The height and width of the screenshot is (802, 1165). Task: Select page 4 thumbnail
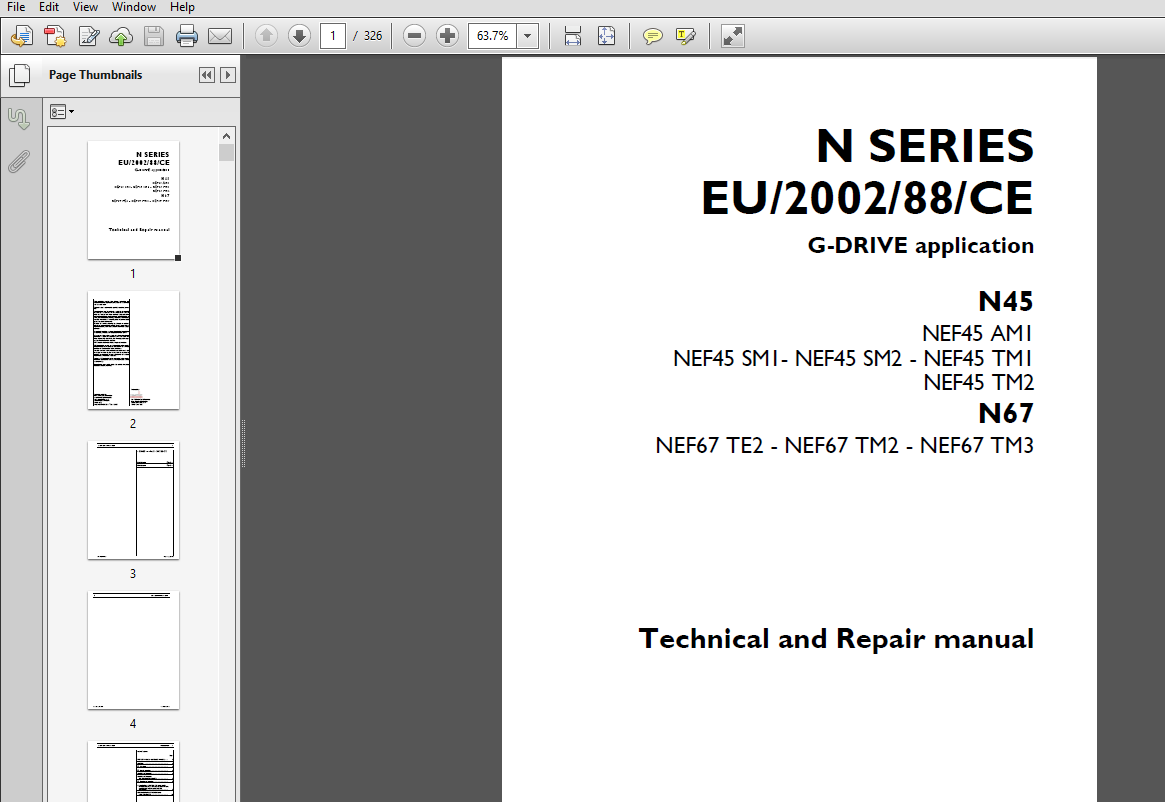click(134, 650)
